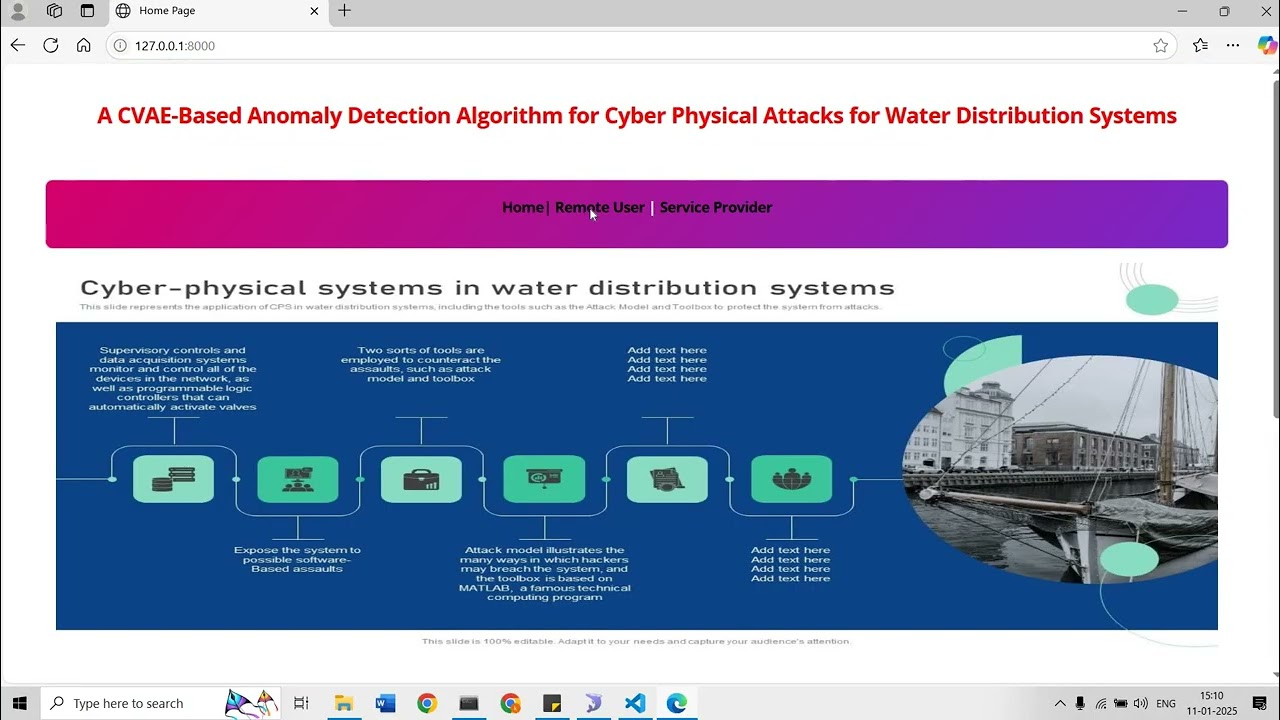Click the 'Cyber-physical systems in water distribution systems' title
Viewport: 1280px width, 720px height.
(x=487, y=288)
